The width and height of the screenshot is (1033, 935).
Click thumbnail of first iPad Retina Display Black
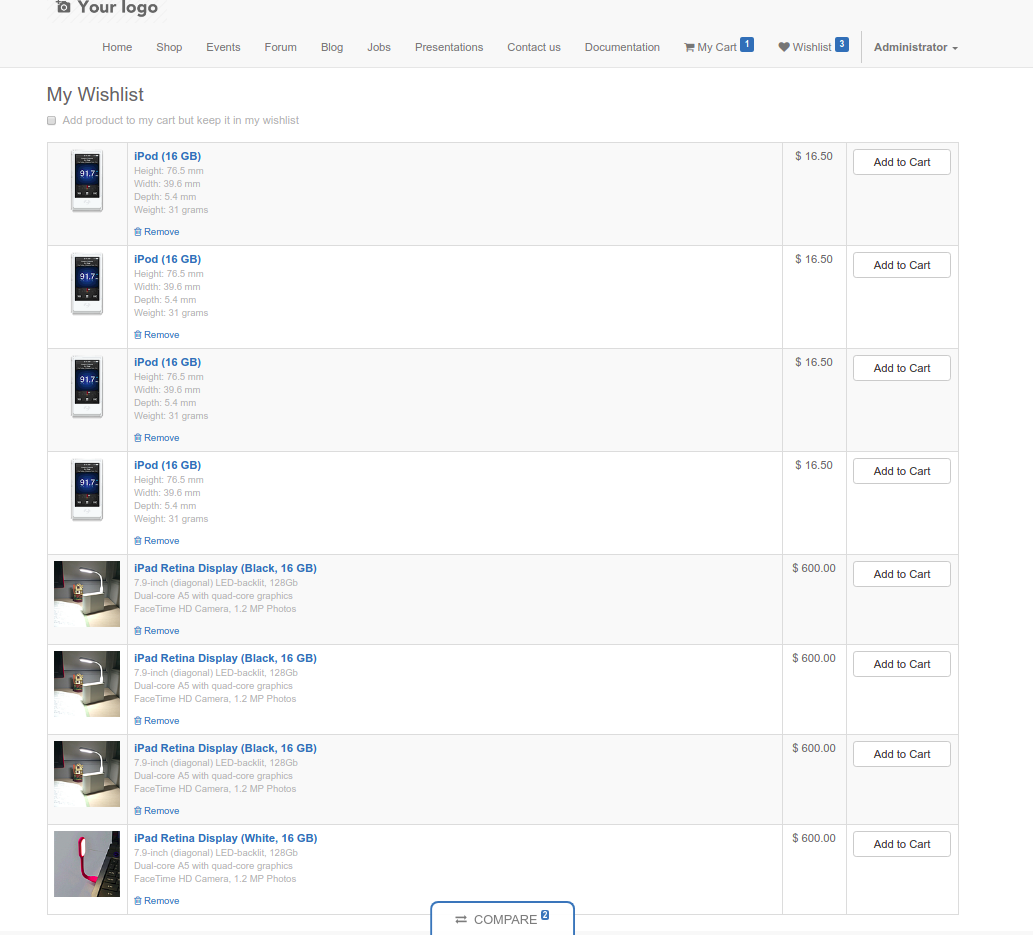[x=86, y=594]
